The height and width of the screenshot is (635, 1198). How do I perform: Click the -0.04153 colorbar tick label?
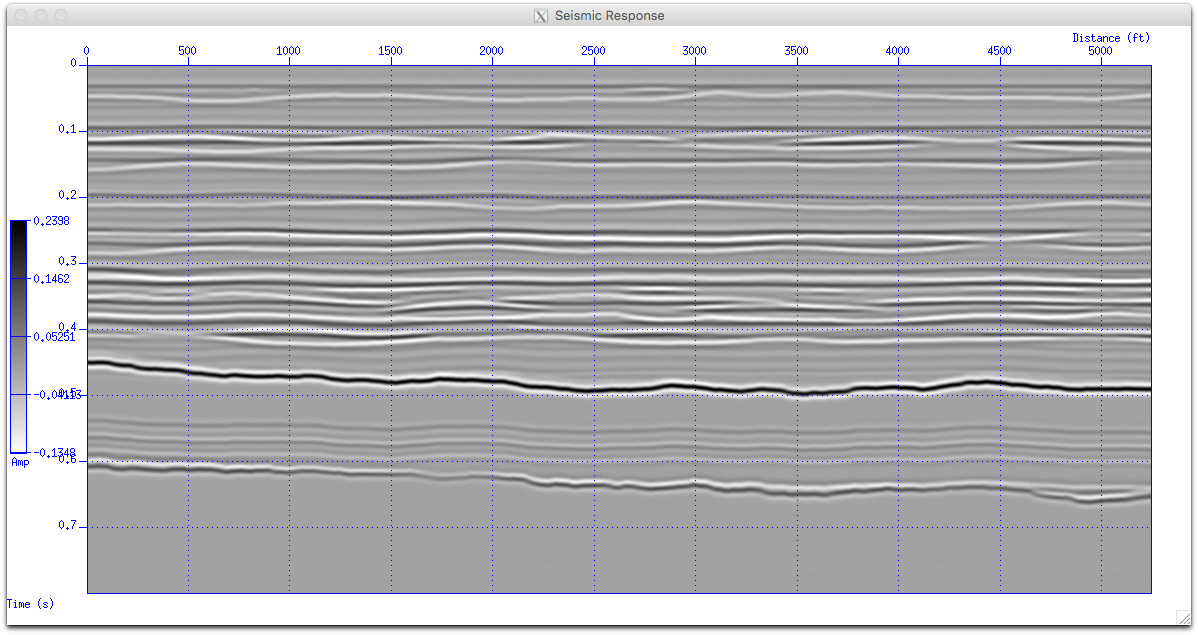pos(48,393)
